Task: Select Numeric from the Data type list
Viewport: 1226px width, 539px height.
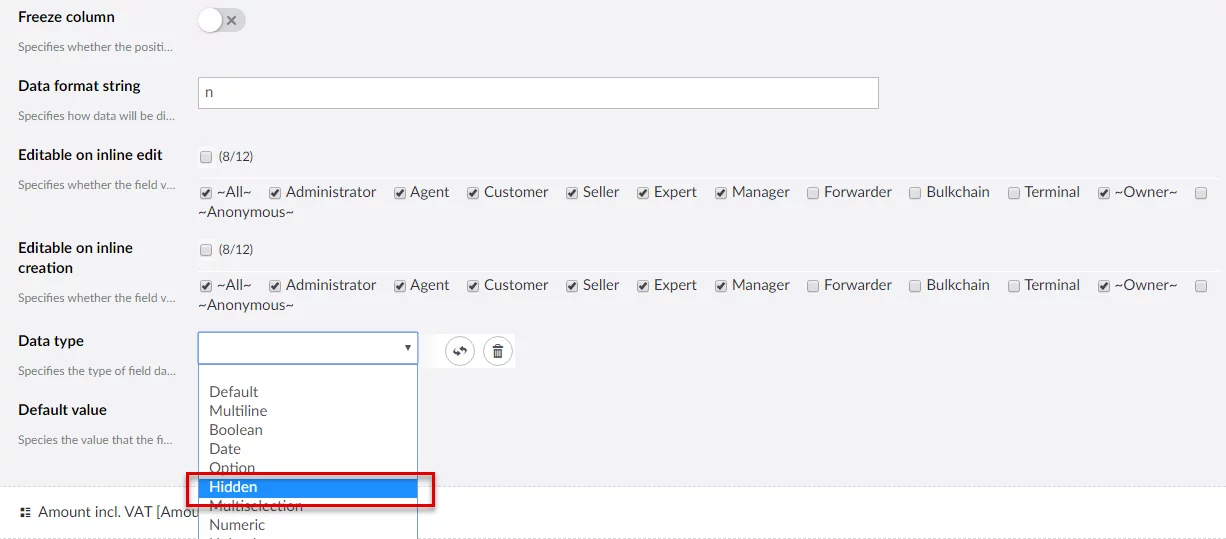Action: pos(237,525)
